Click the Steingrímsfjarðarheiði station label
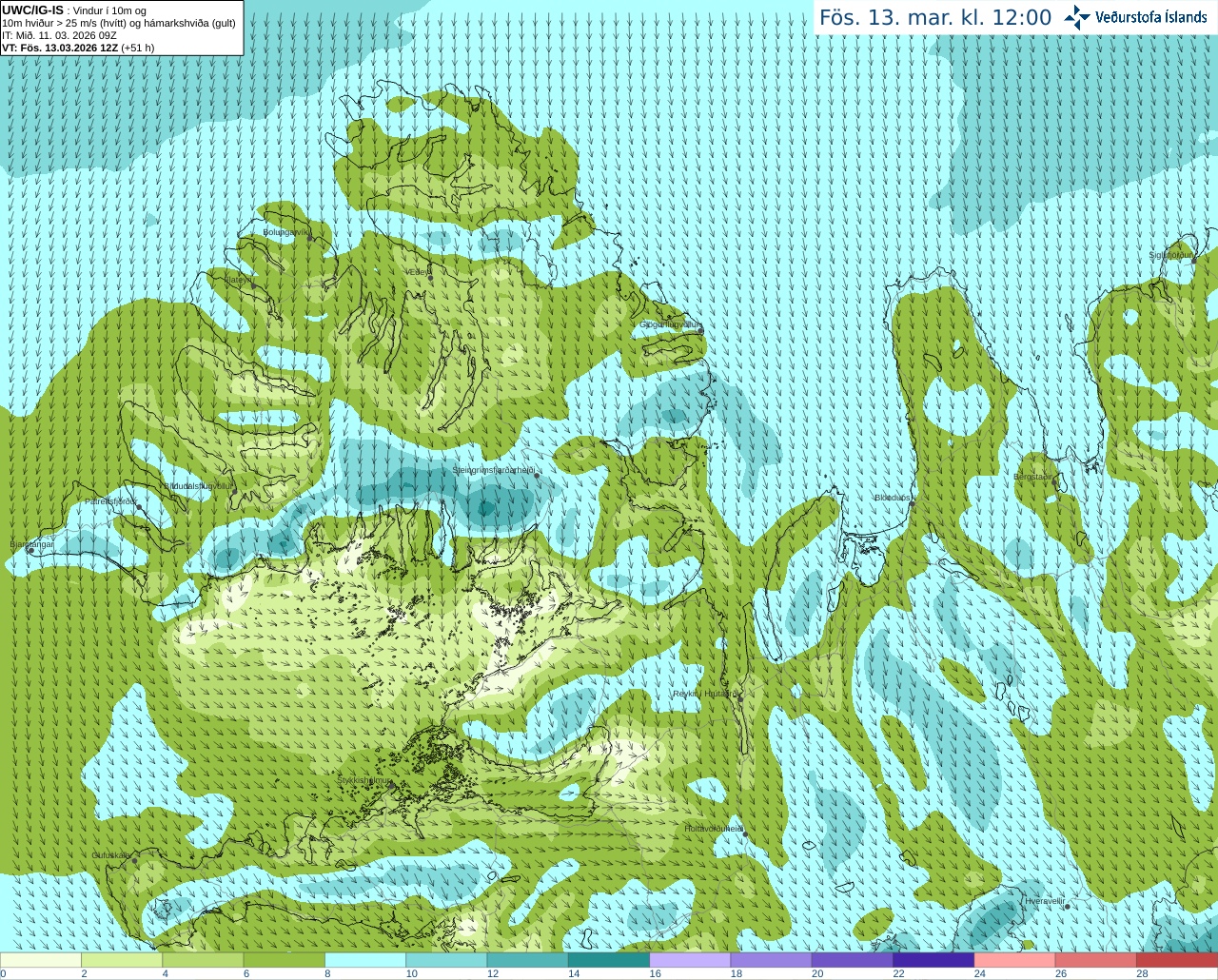Screen dimensions: 1218x980 click(493, 470)
